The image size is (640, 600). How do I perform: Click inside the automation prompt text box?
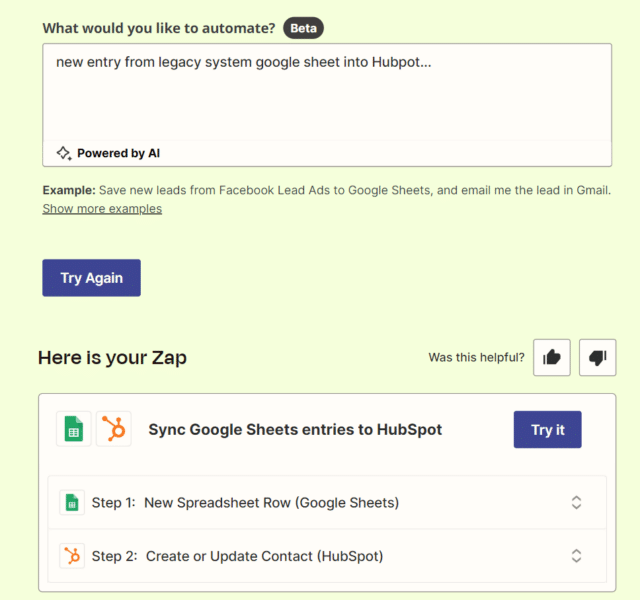coord(327,93)
